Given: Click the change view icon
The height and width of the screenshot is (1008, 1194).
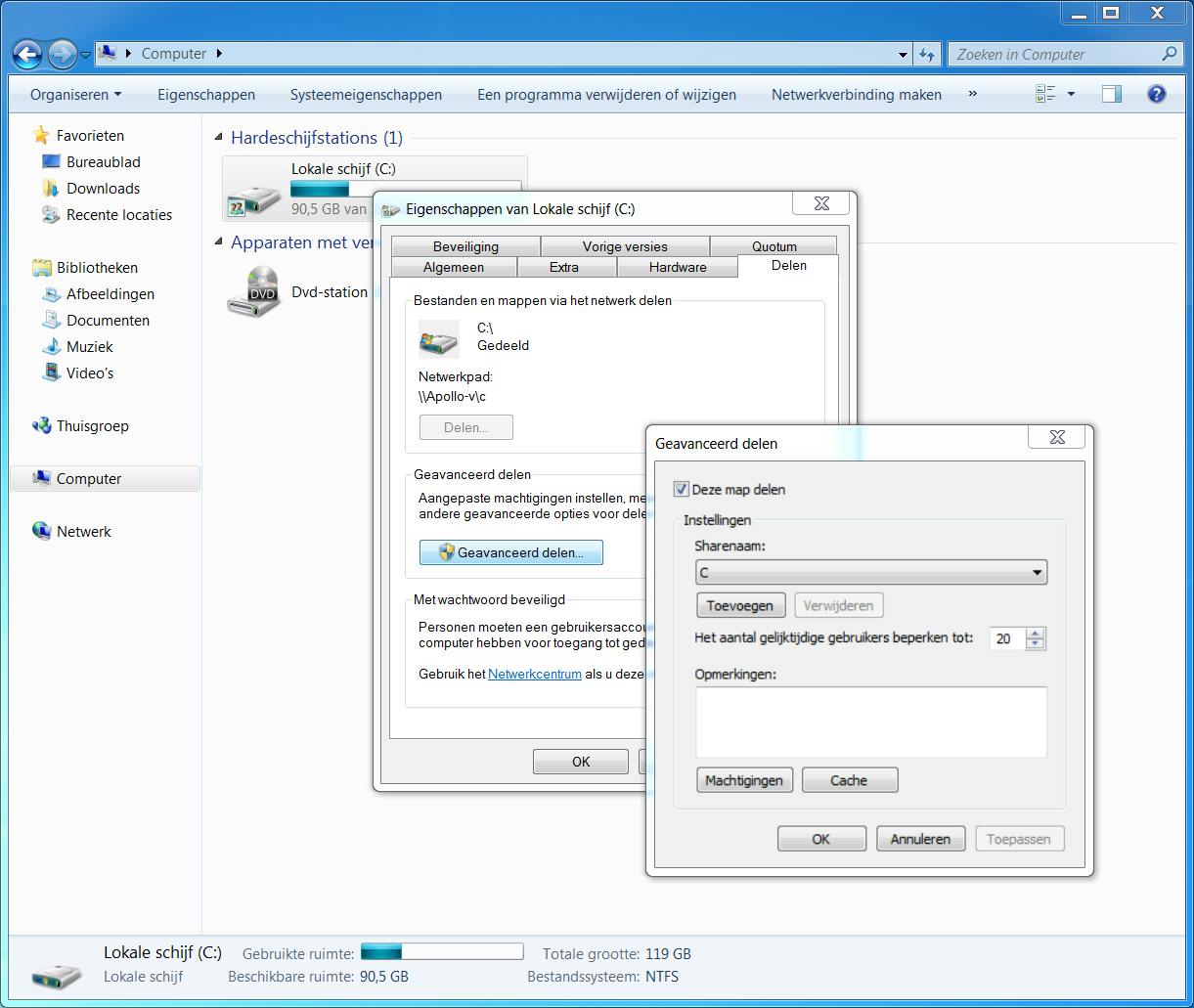Looking at the screenshot, I should click(x=1045, y=94).
